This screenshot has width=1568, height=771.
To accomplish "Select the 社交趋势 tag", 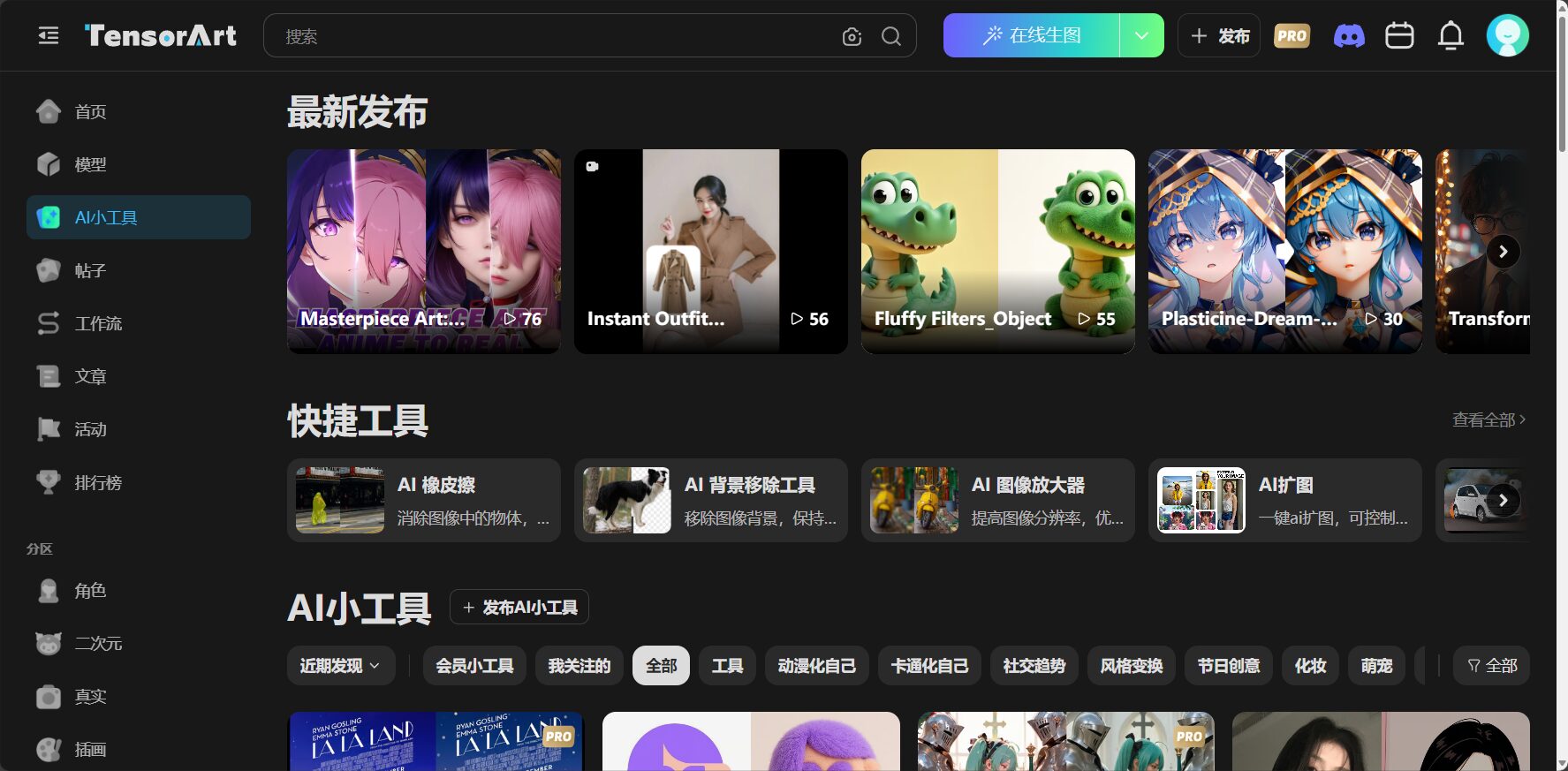I will [x=1034, y=666].
